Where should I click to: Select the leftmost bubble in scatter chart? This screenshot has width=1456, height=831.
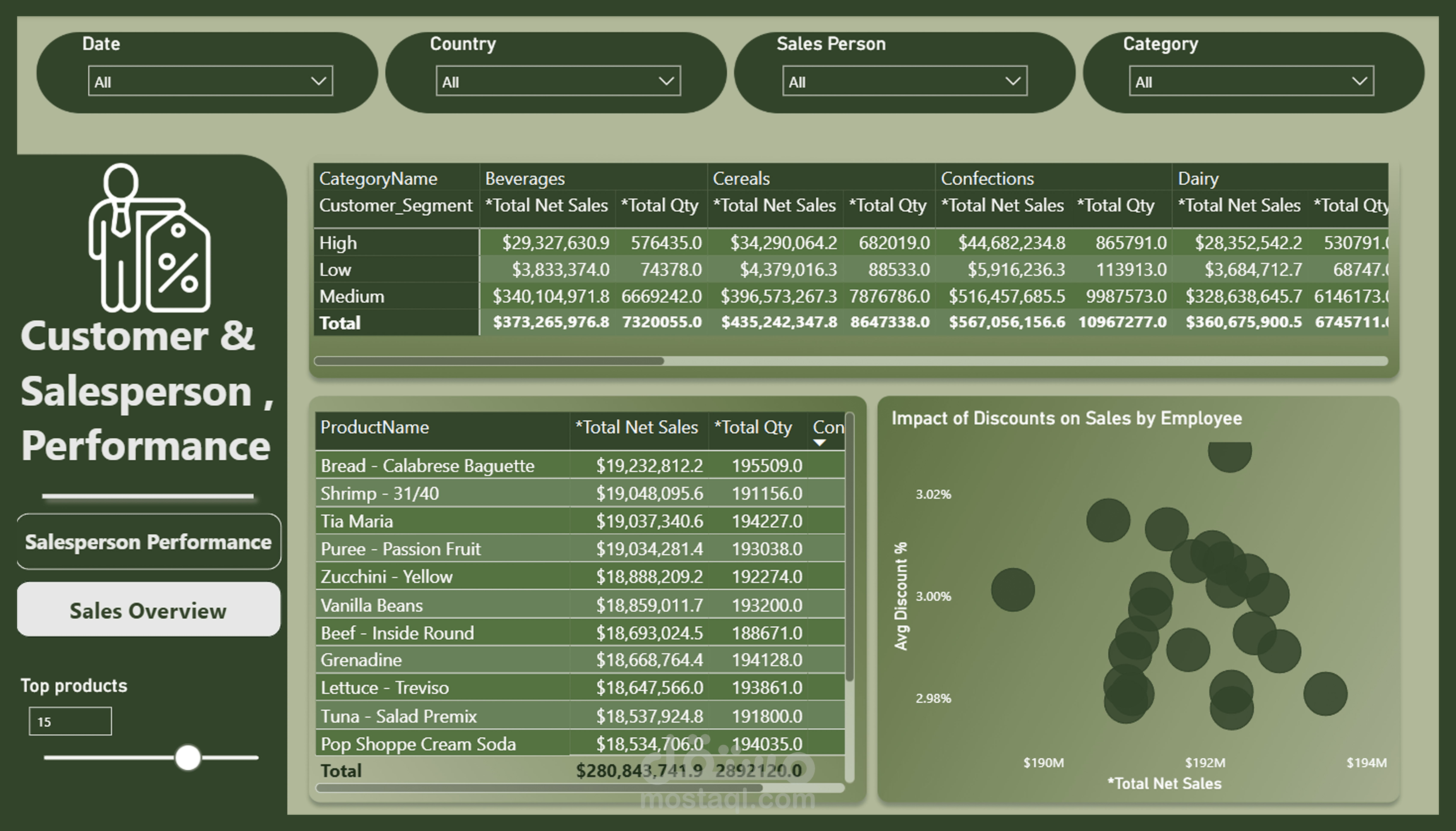[1013, 590]
